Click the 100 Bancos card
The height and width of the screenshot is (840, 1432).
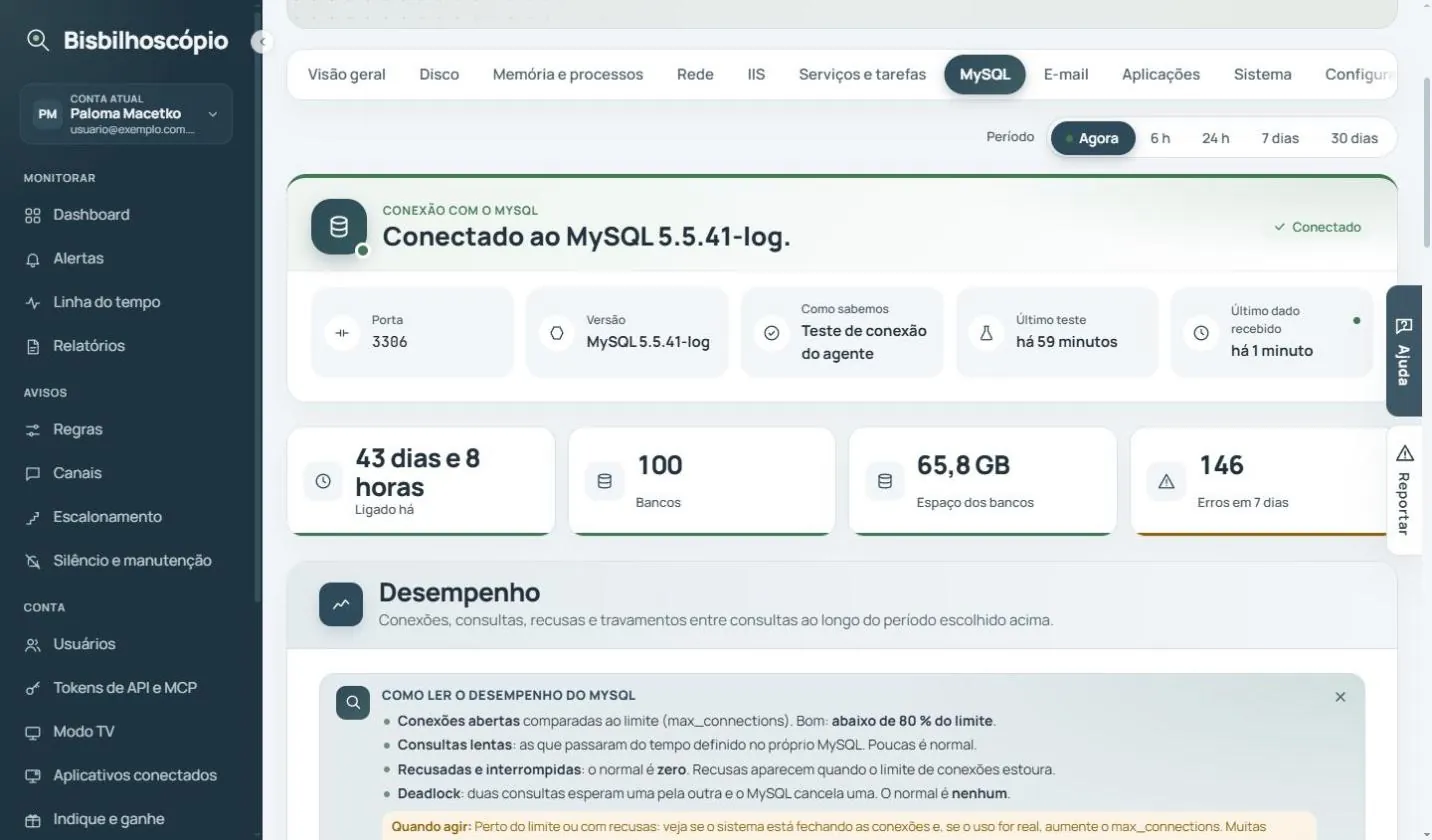701,482
